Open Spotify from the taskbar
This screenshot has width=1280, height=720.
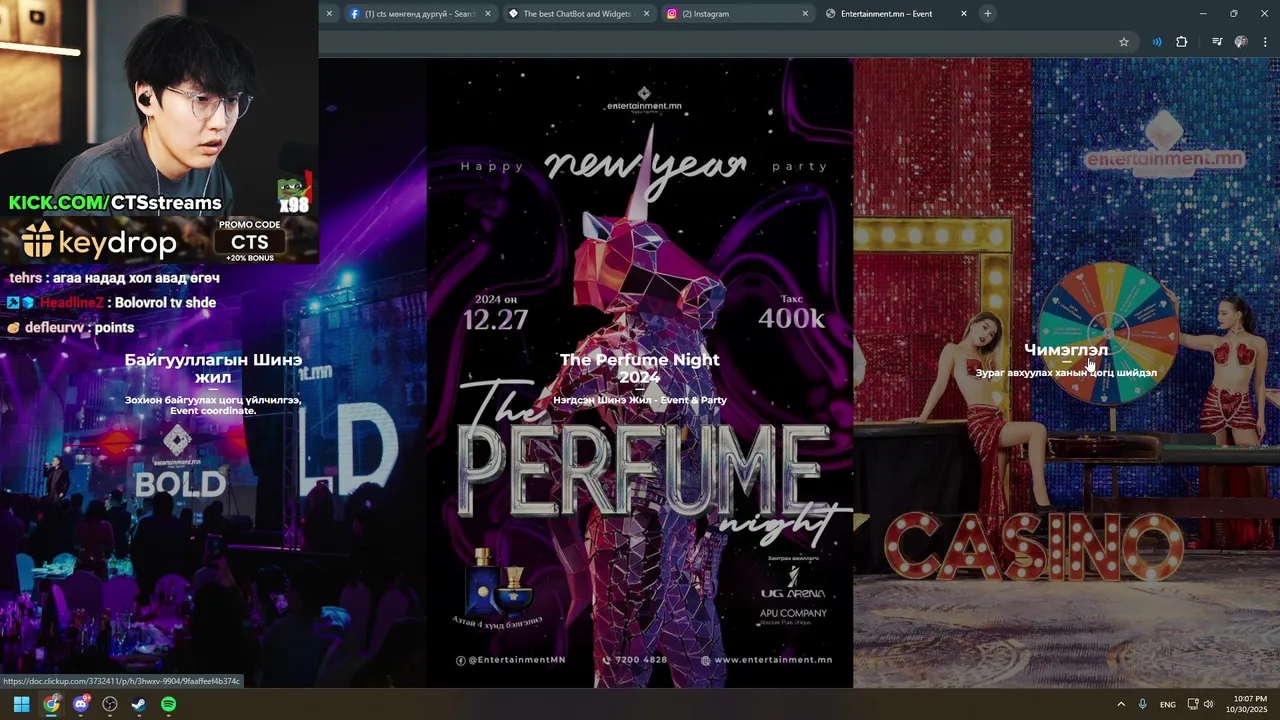pos(169,704)
